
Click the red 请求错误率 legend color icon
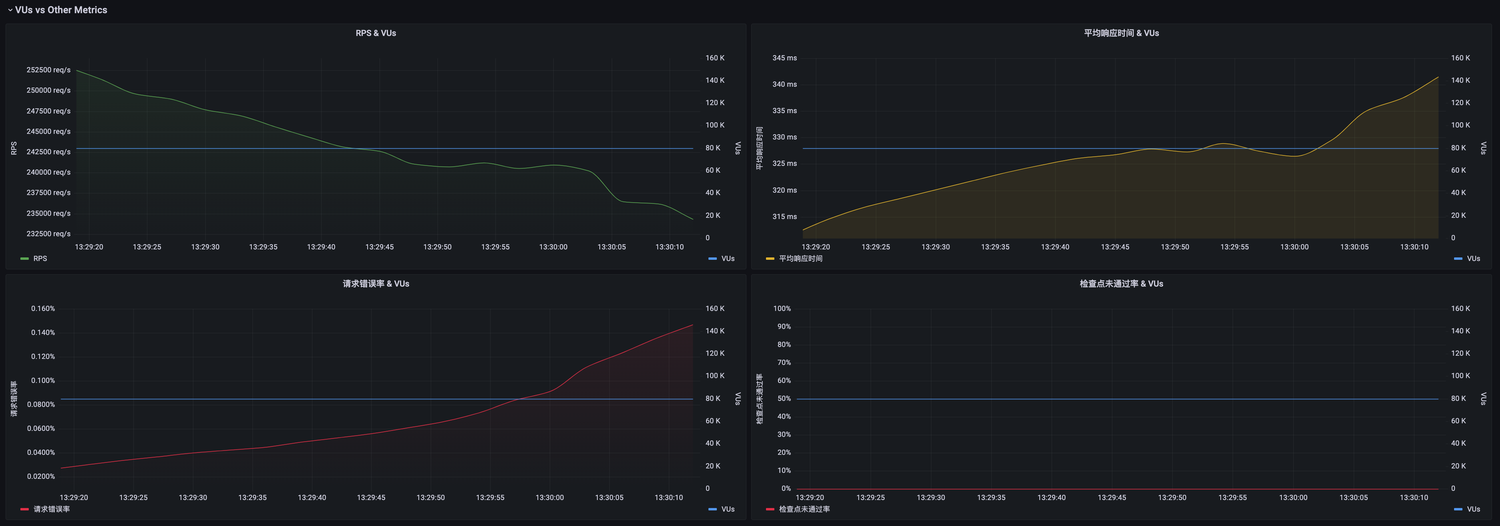25,509
